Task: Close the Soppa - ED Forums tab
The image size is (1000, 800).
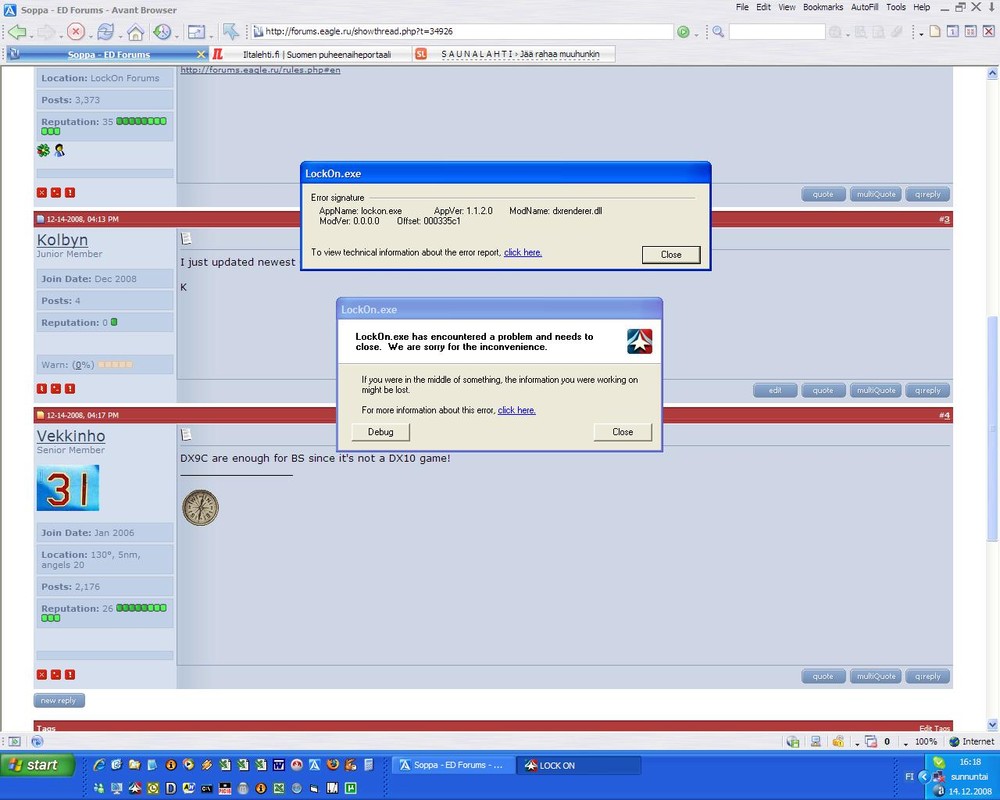Action: pos(201,54)
